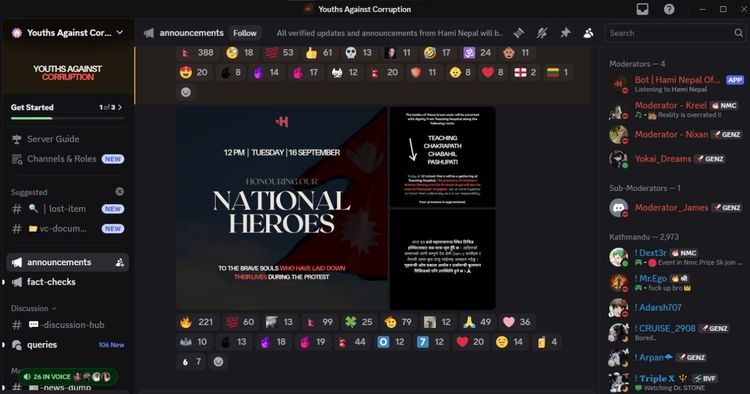Dismiss suggested channels with X icon
Viewport: 750px width, 394px height.
point(120,191)
